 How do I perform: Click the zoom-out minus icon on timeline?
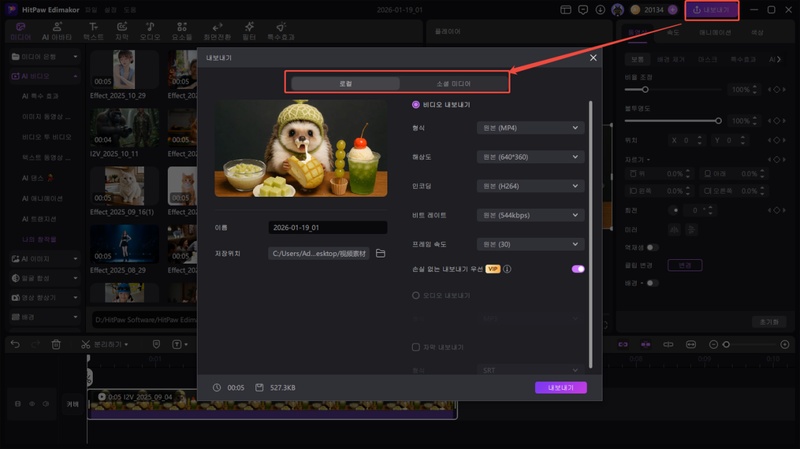tap(711, 345)
